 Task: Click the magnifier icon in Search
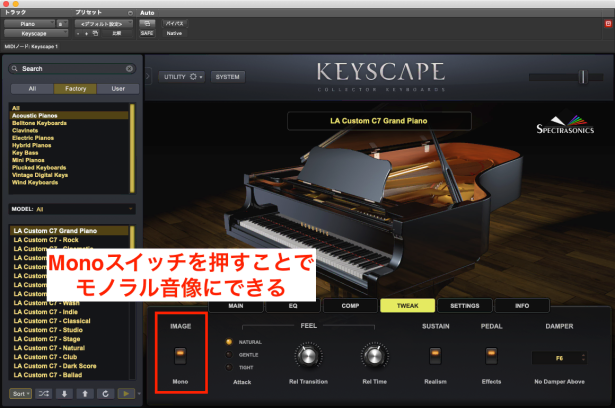tap(15, 69)
